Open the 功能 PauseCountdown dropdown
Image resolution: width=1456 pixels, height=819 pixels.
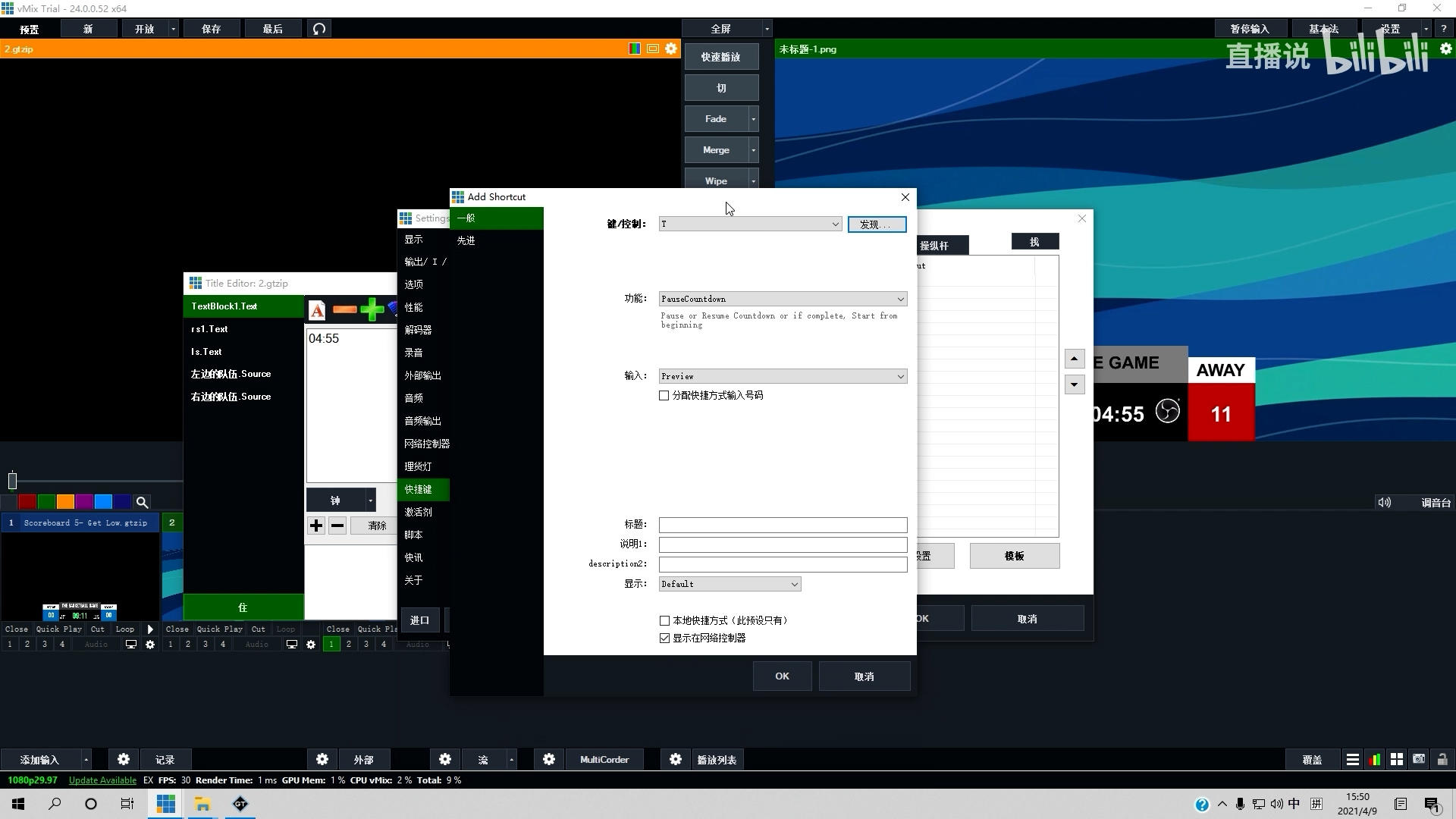[x=900, y=299]
